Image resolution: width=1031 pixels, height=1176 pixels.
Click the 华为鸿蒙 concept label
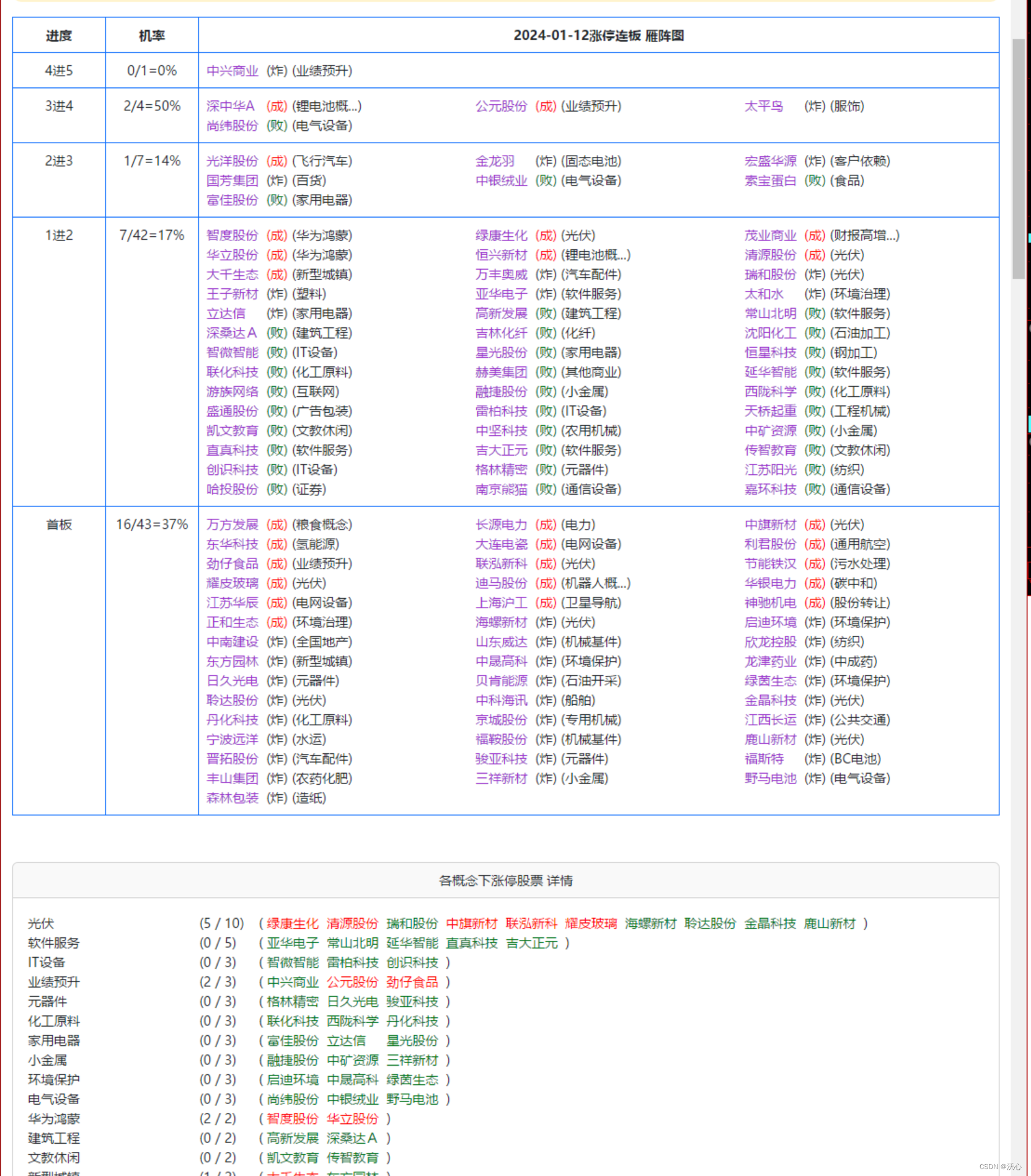pos(54,1118)
